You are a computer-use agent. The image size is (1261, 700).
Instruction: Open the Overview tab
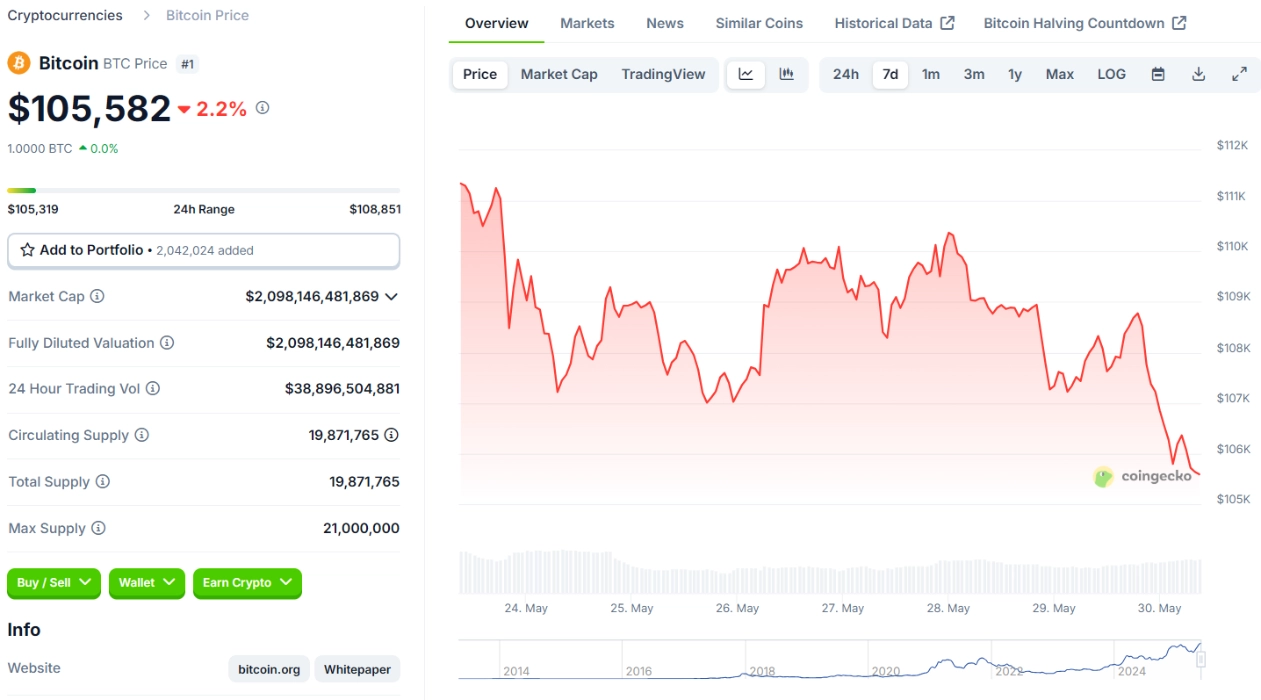pyautogui.click(x=497, y=23)
